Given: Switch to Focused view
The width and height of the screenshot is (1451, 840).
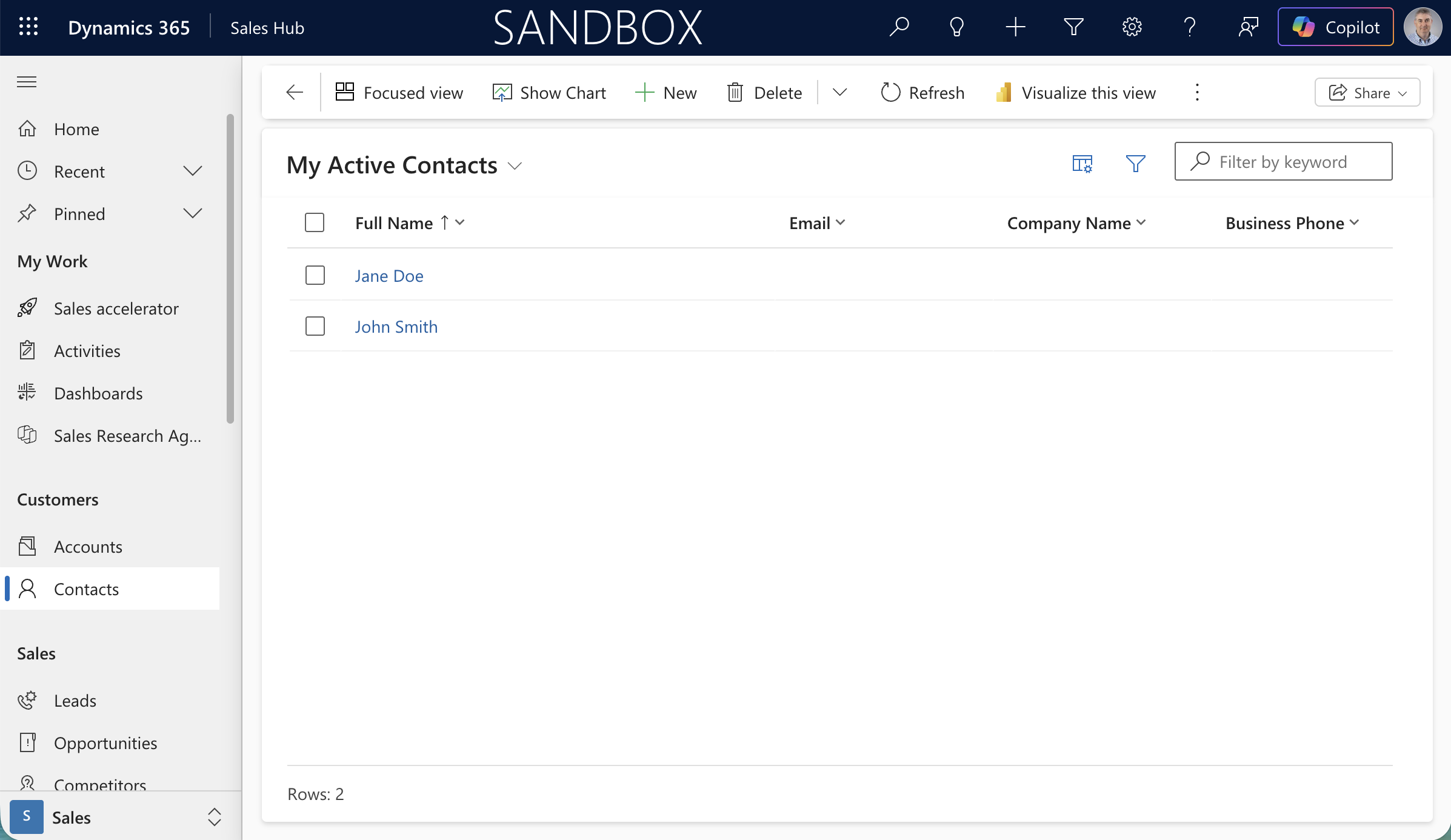Looking at the screenshot, I should point(399,92).
